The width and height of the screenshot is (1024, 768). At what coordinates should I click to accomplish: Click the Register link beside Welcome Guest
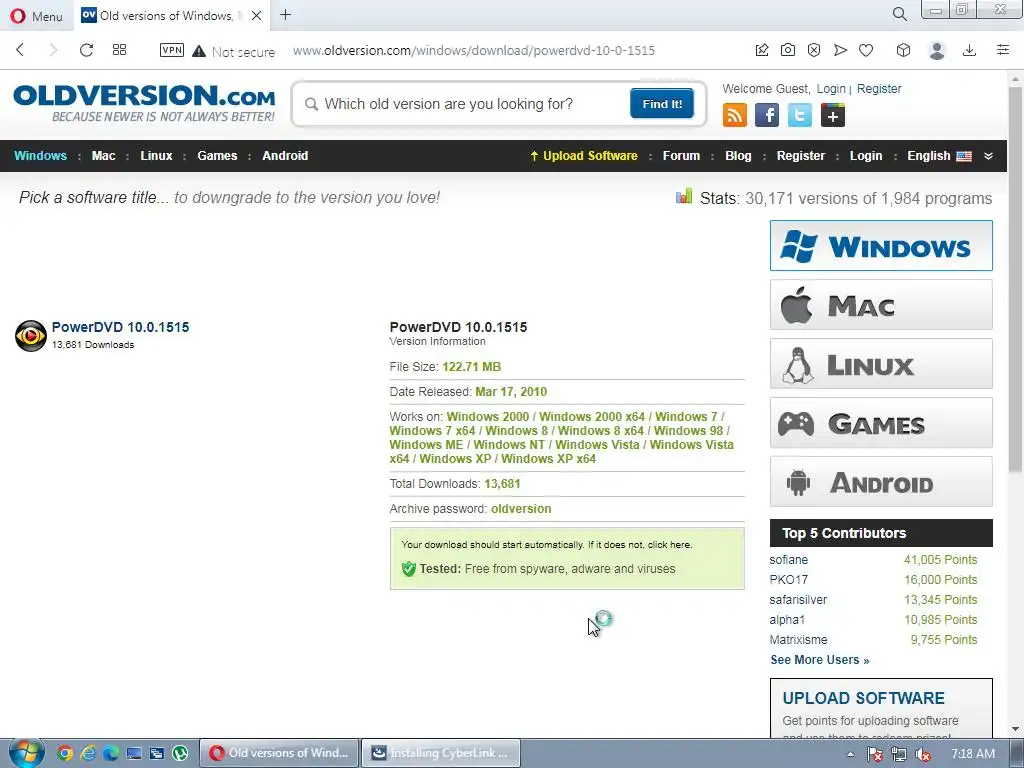[x=879, y=89]
